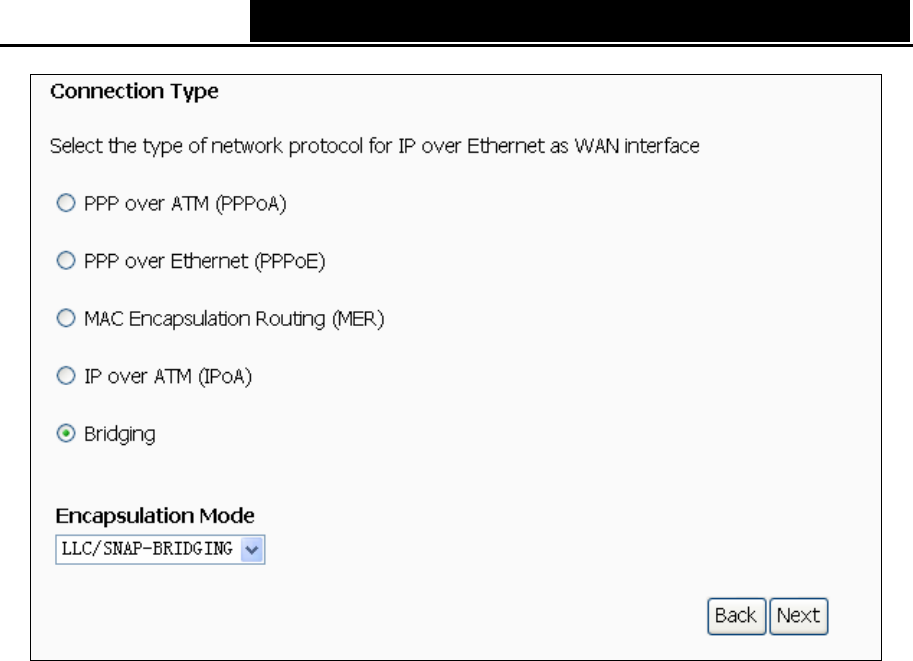Click the black header banner at the top
913x661 pixels.
click(x=580, y=21)
